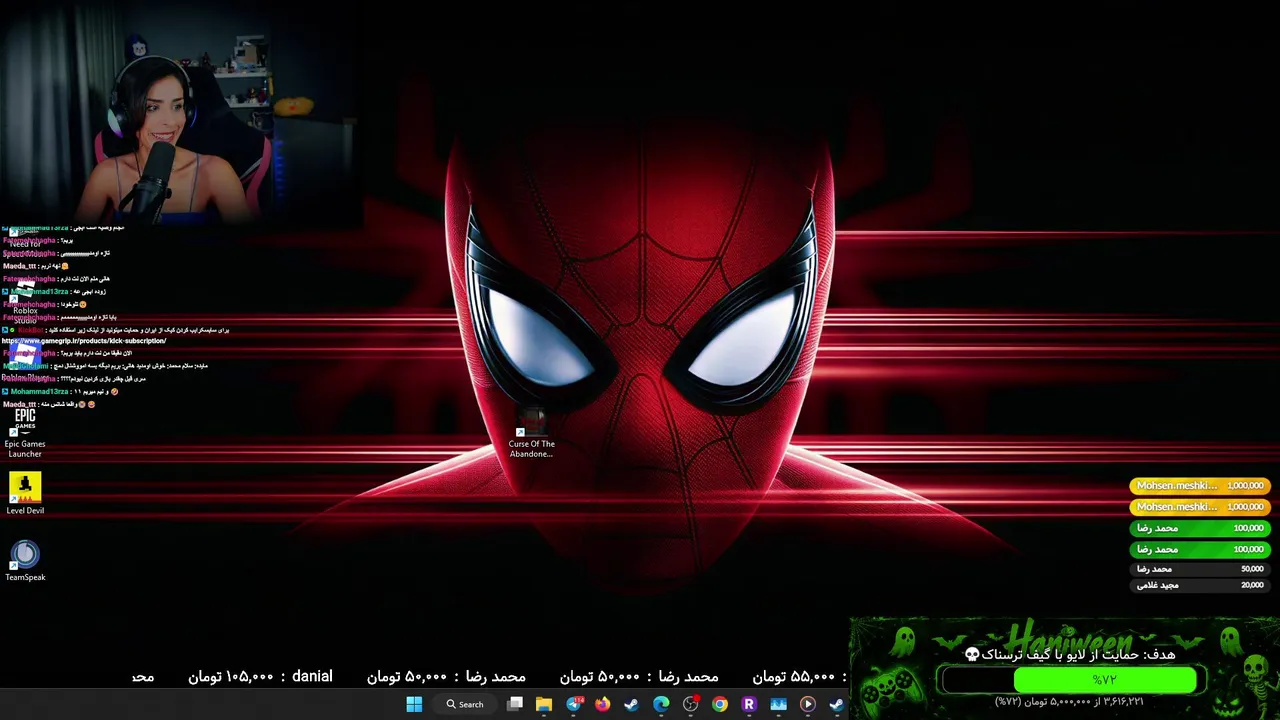This screenshot has width=1280, height=720.
Task: Click the 'danial' name in the donation ticker
Action: [x=312, y=676]
